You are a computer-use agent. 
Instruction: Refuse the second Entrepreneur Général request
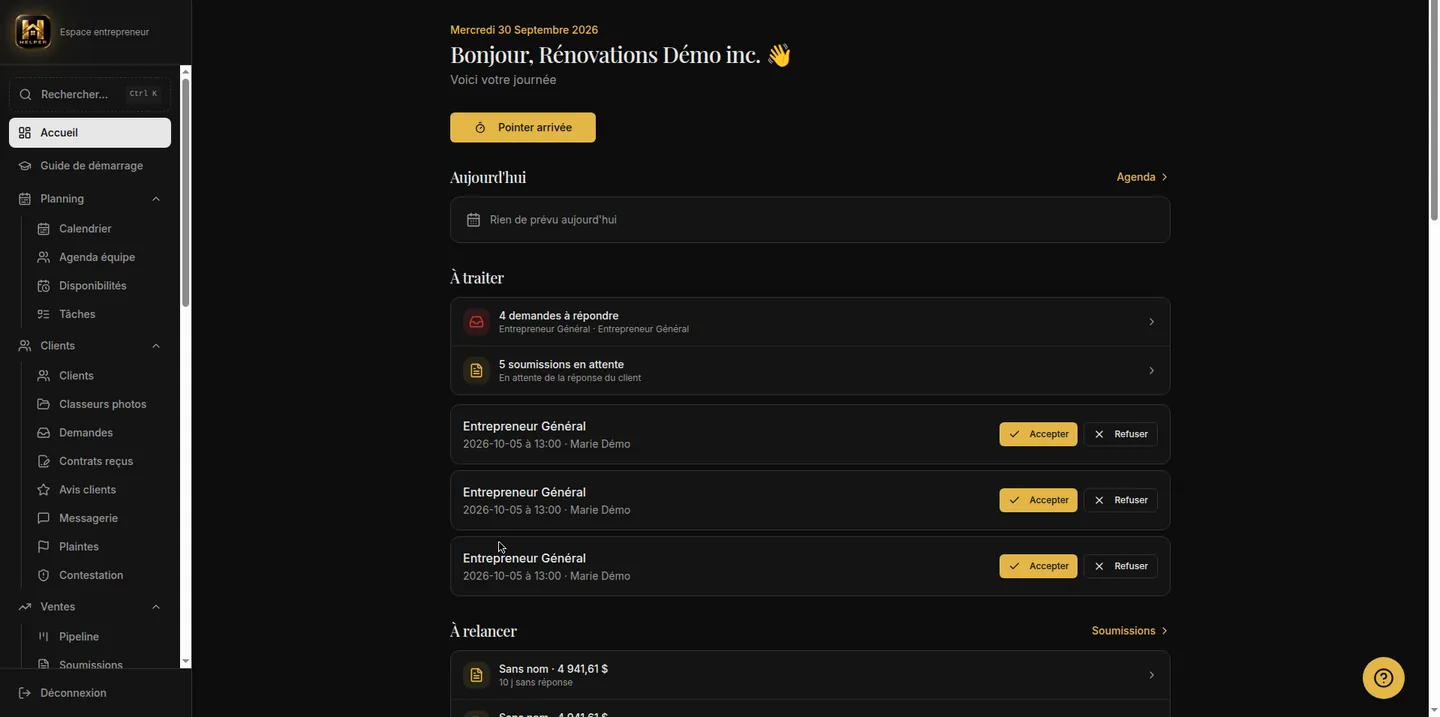[1121, 500]
